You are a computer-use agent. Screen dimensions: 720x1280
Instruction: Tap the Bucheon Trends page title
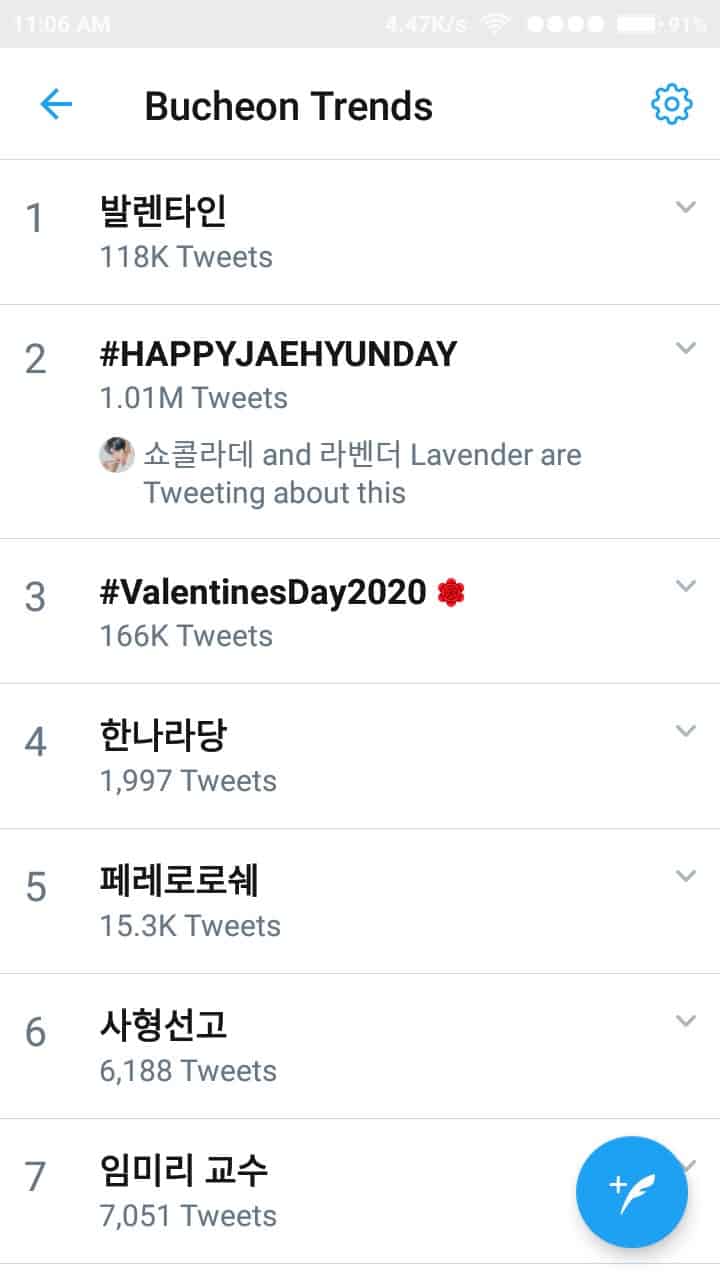[288, 106]
